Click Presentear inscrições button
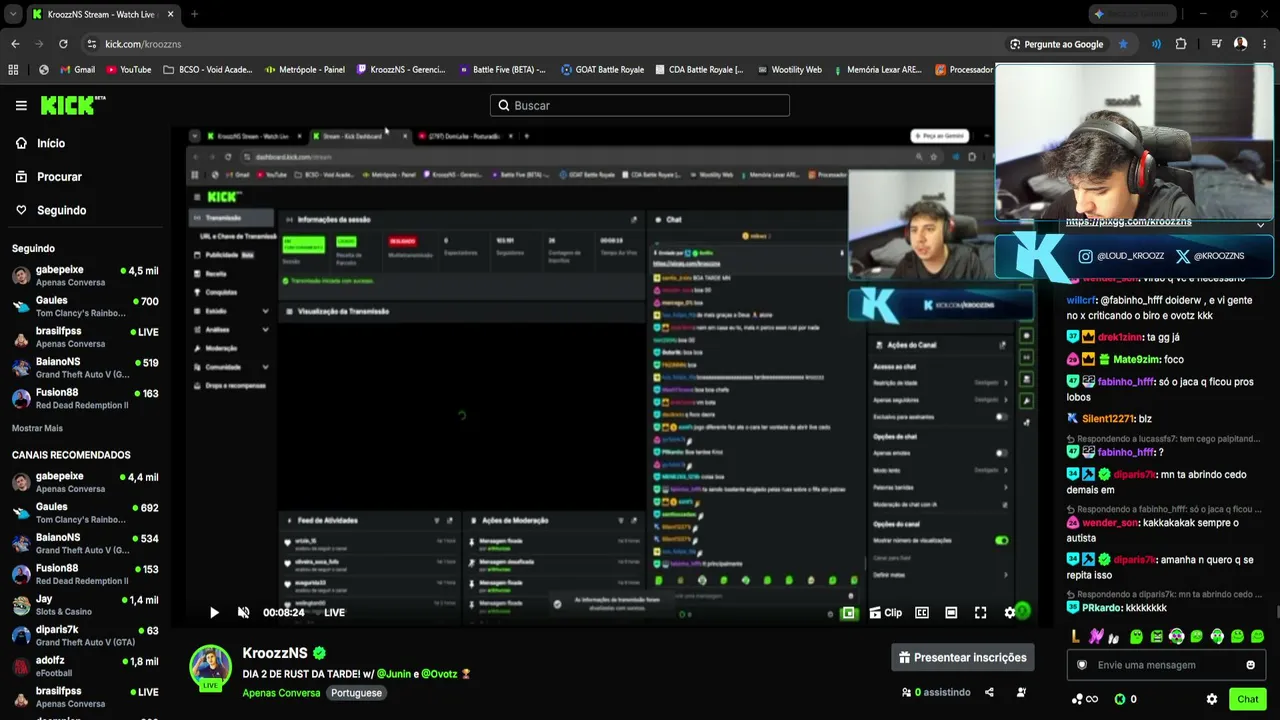The width and height of the screenshot is (1280, 720). (962, 657)
